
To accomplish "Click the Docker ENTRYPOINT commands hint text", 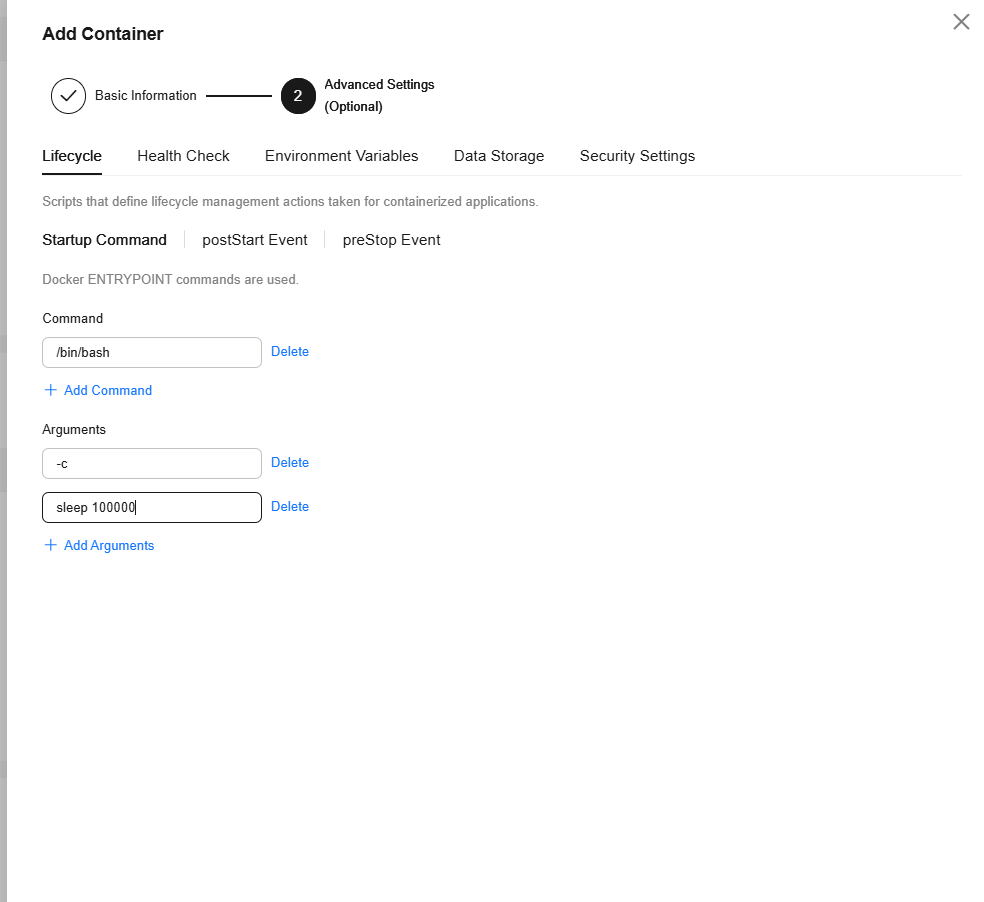I will pyautogui.click(x=170, y=279).
